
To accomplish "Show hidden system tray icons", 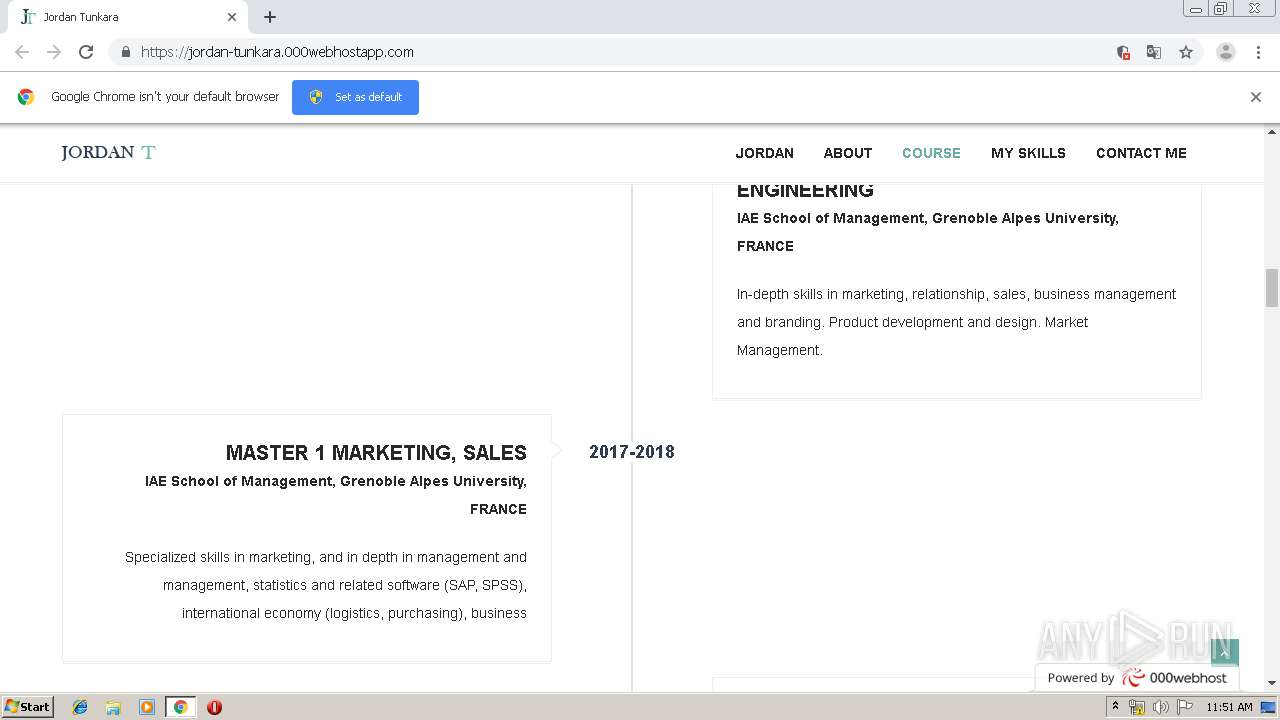I will 1116,707.
